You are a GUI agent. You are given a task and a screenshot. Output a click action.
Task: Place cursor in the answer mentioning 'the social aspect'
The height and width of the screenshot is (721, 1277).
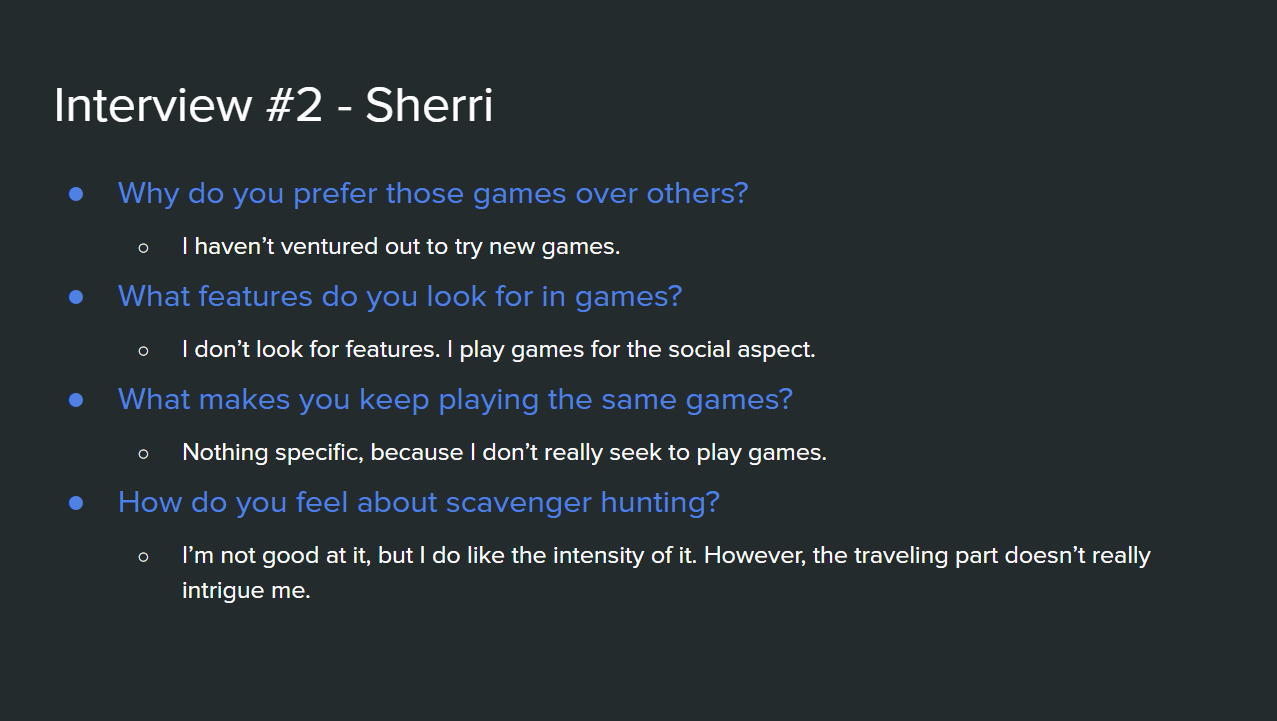[x=499, y=349]
